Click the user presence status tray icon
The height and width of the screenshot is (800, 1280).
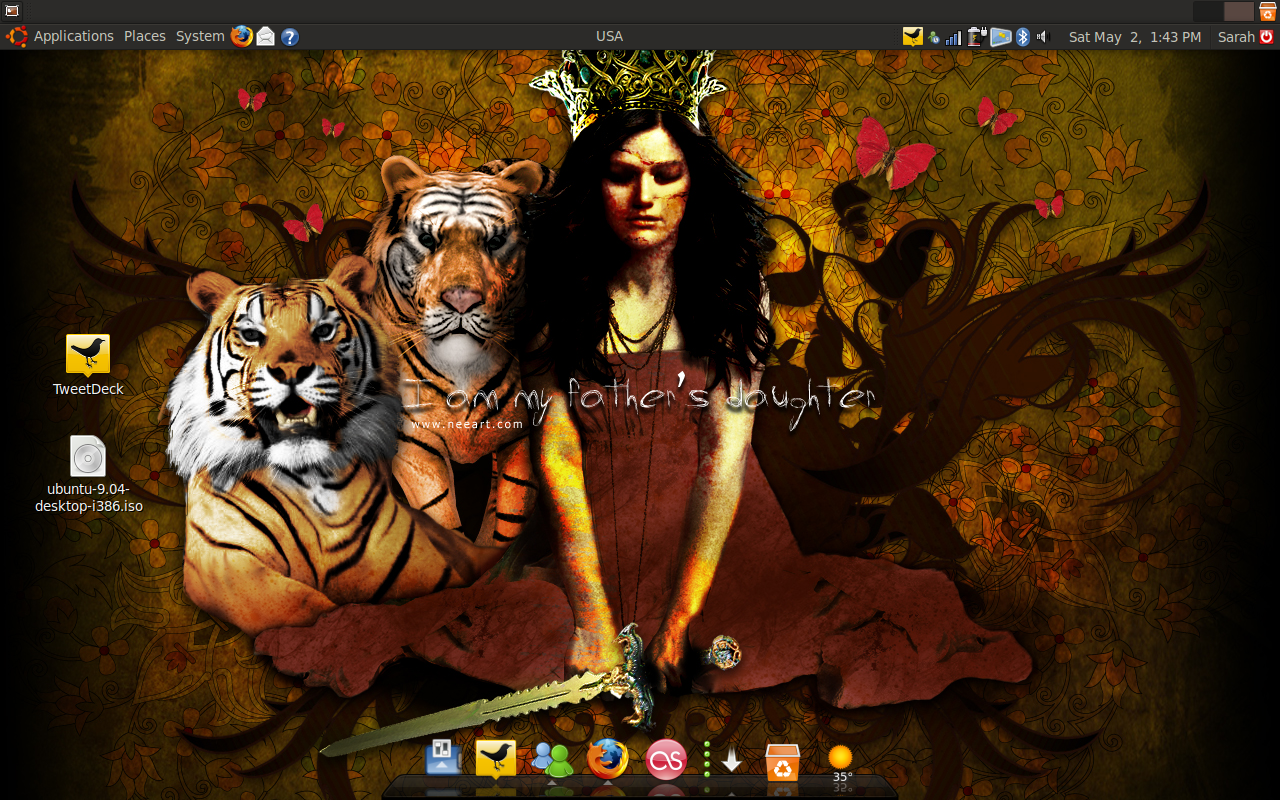[x=934, y=38]
